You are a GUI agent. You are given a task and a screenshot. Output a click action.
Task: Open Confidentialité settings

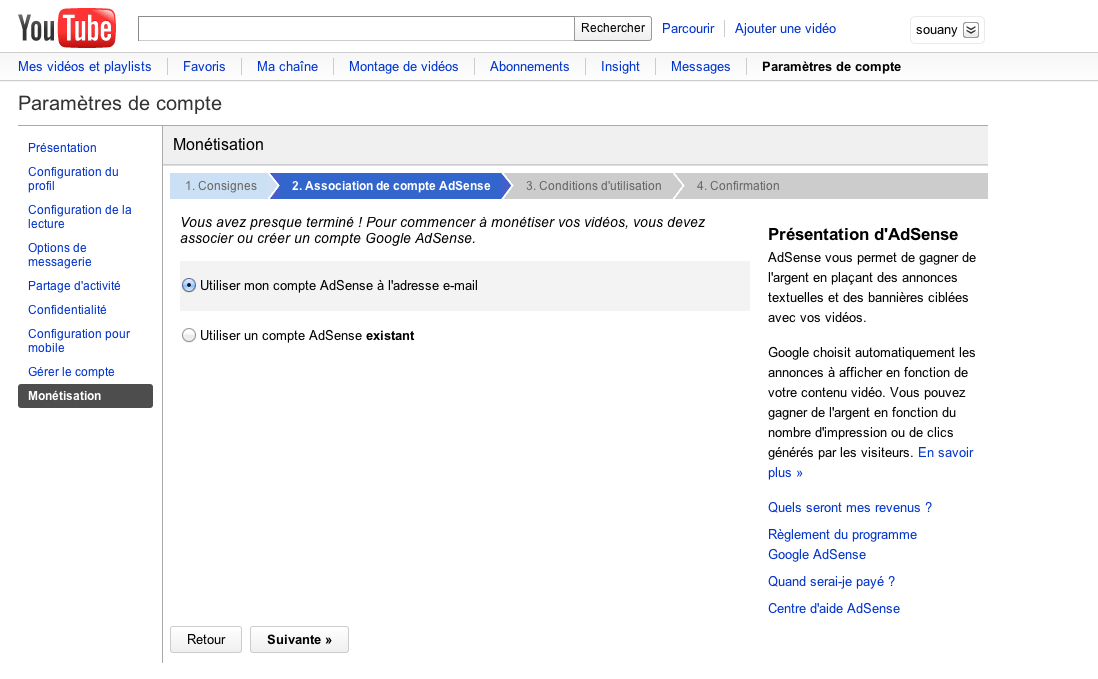(67, 309)
